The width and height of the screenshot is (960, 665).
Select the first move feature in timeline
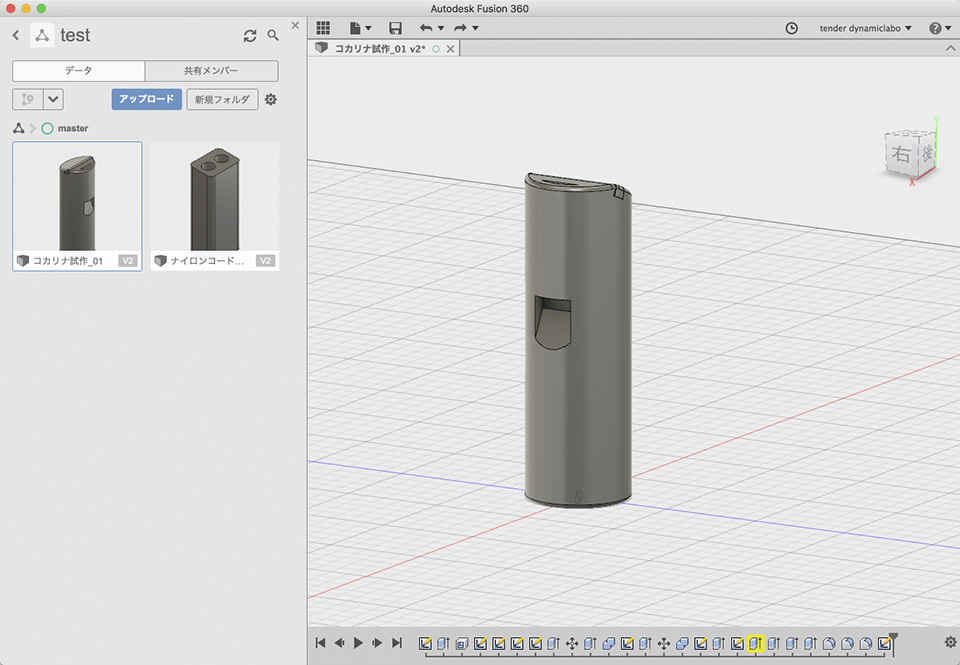click(572, 643)
